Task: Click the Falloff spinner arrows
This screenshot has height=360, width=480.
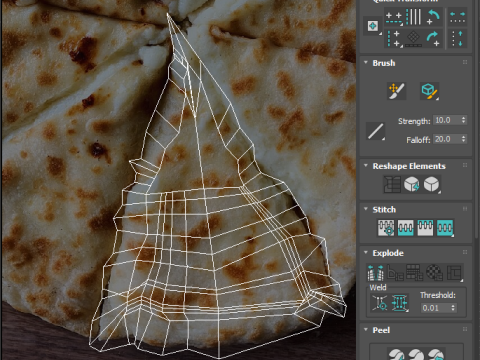Action: (x=464, y=139)
